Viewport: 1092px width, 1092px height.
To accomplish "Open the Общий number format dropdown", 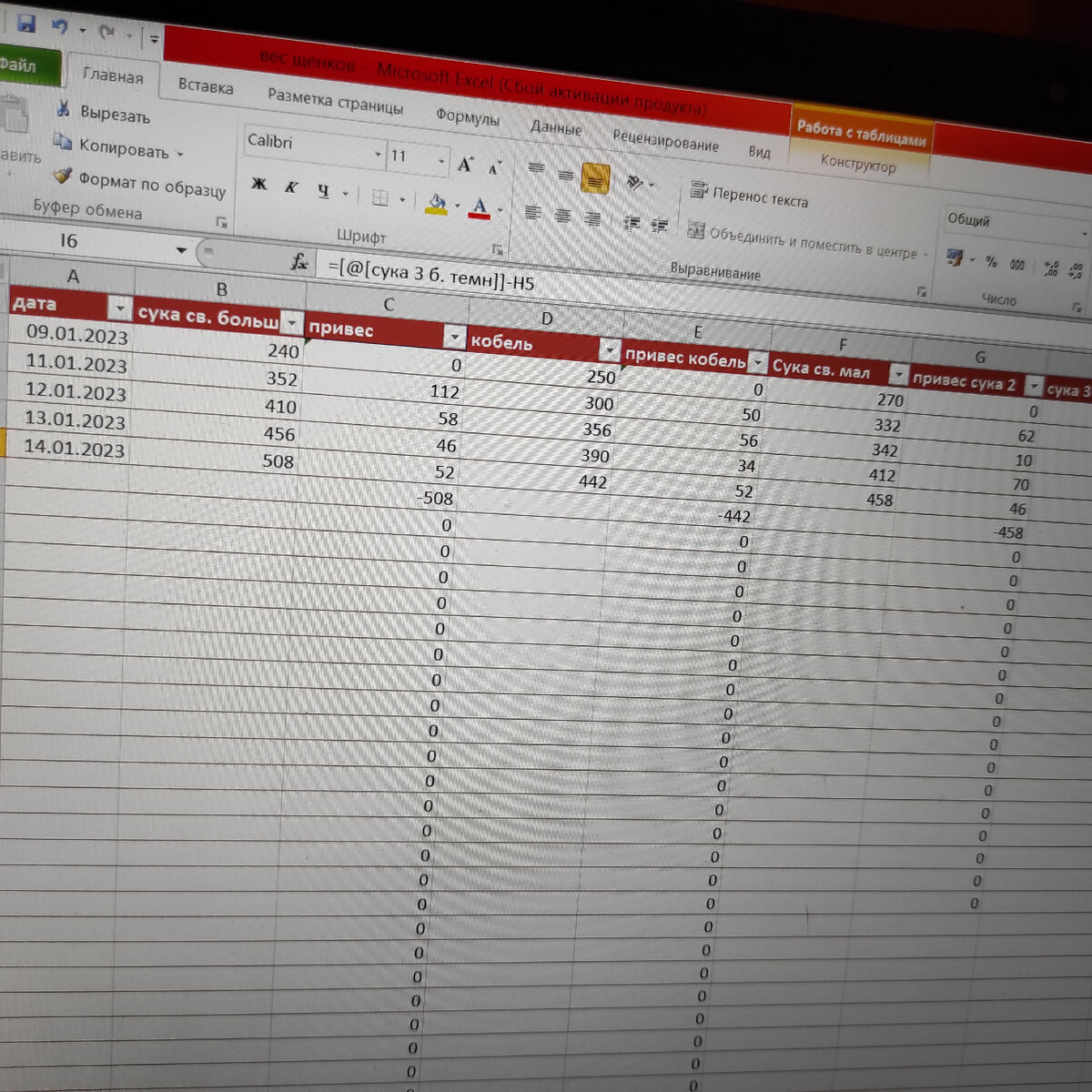I will 1083,235.
